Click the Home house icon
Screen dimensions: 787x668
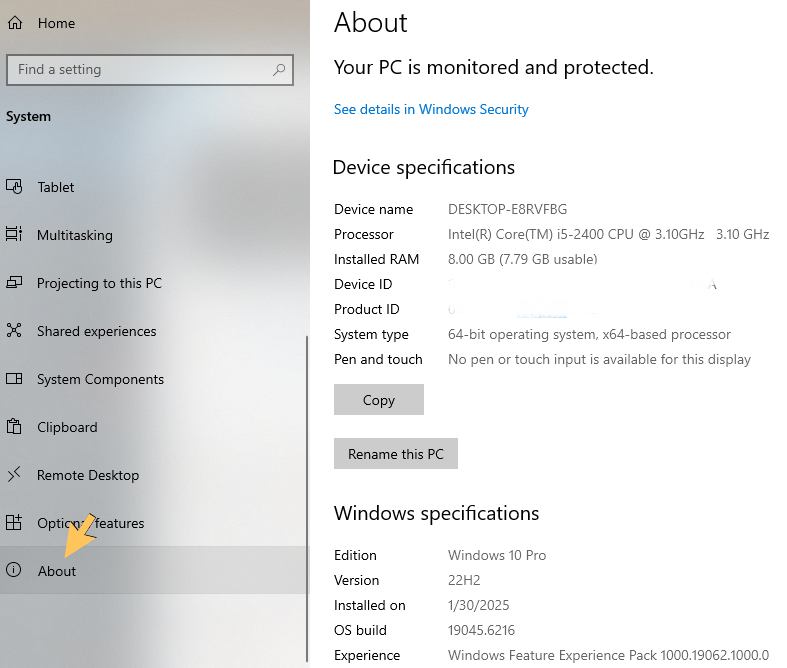pos(15,23)
